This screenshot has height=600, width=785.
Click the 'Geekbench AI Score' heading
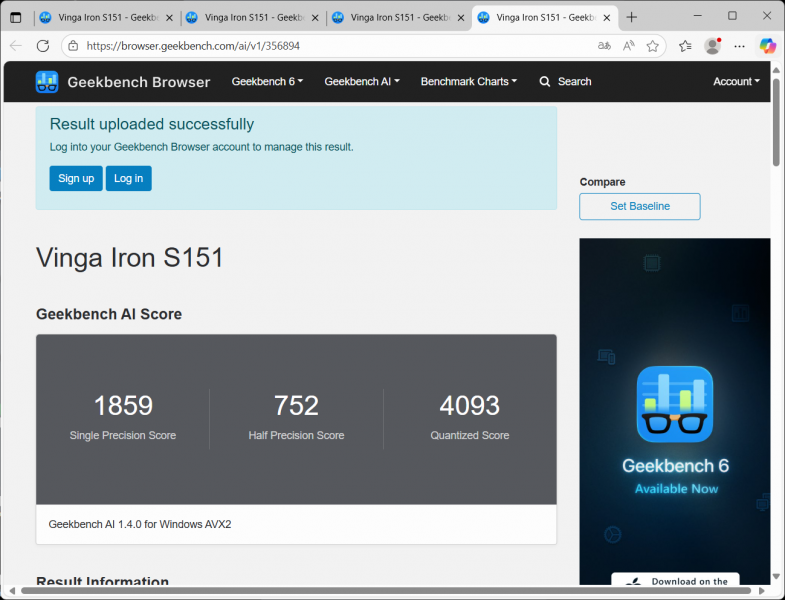109,314
